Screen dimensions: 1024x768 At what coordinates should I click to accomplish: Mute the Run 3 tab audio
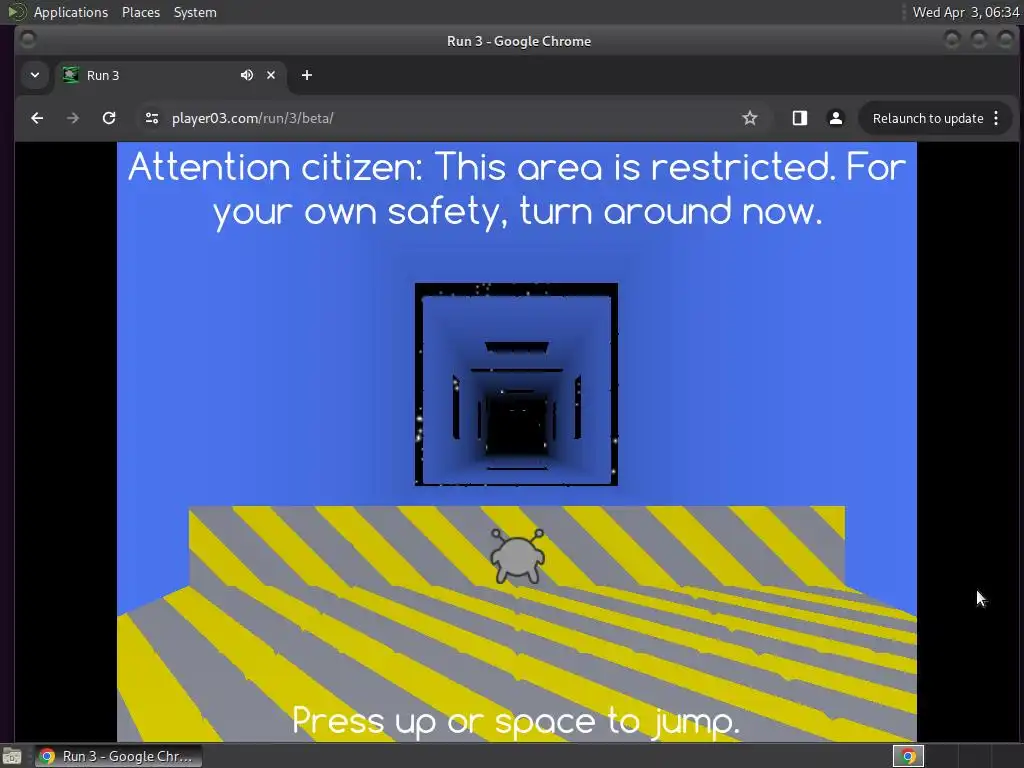click(x=246, y=75)
